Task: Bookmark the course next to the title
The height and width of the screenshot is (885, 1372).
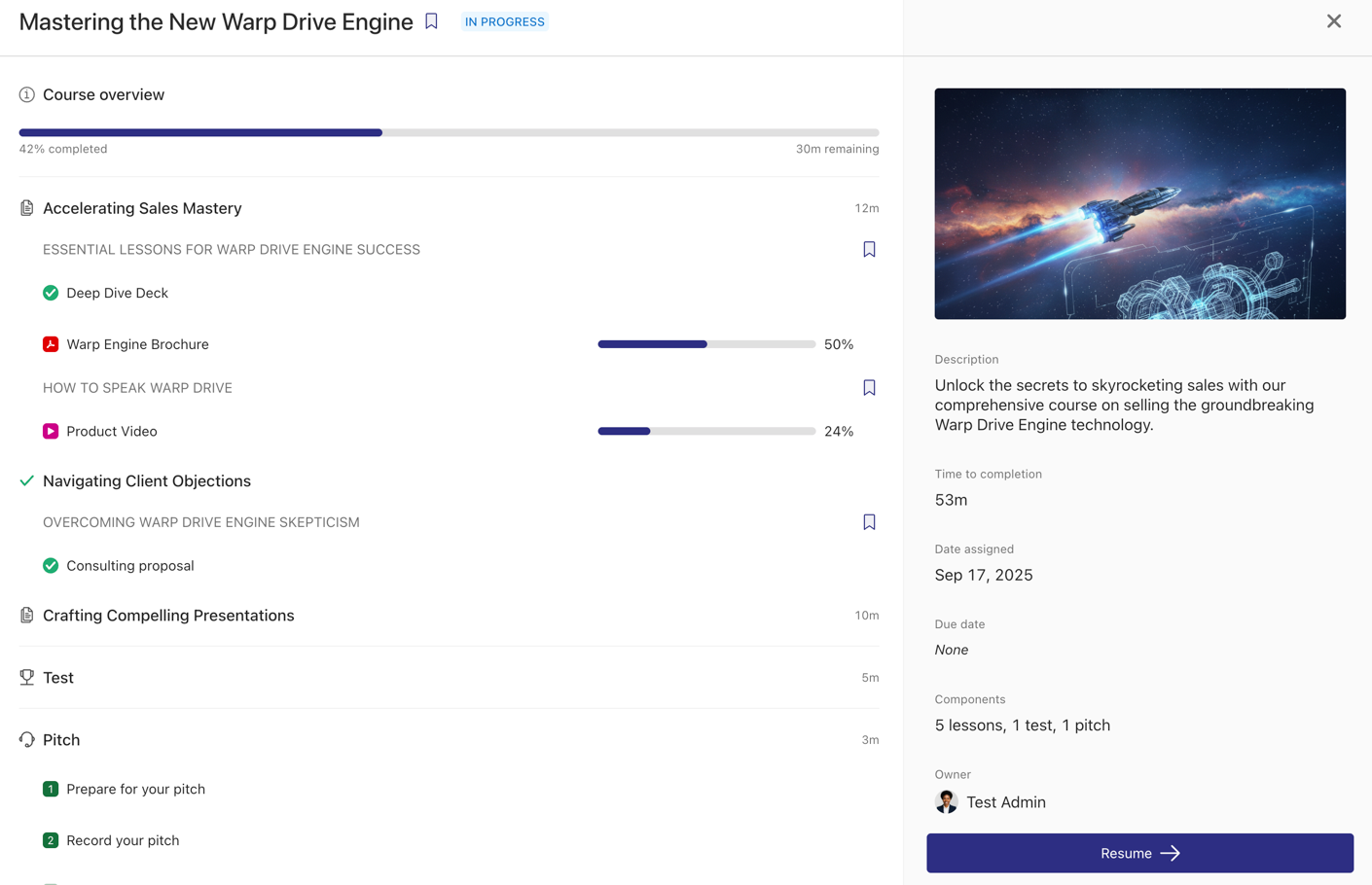Action: pos(431,21)
